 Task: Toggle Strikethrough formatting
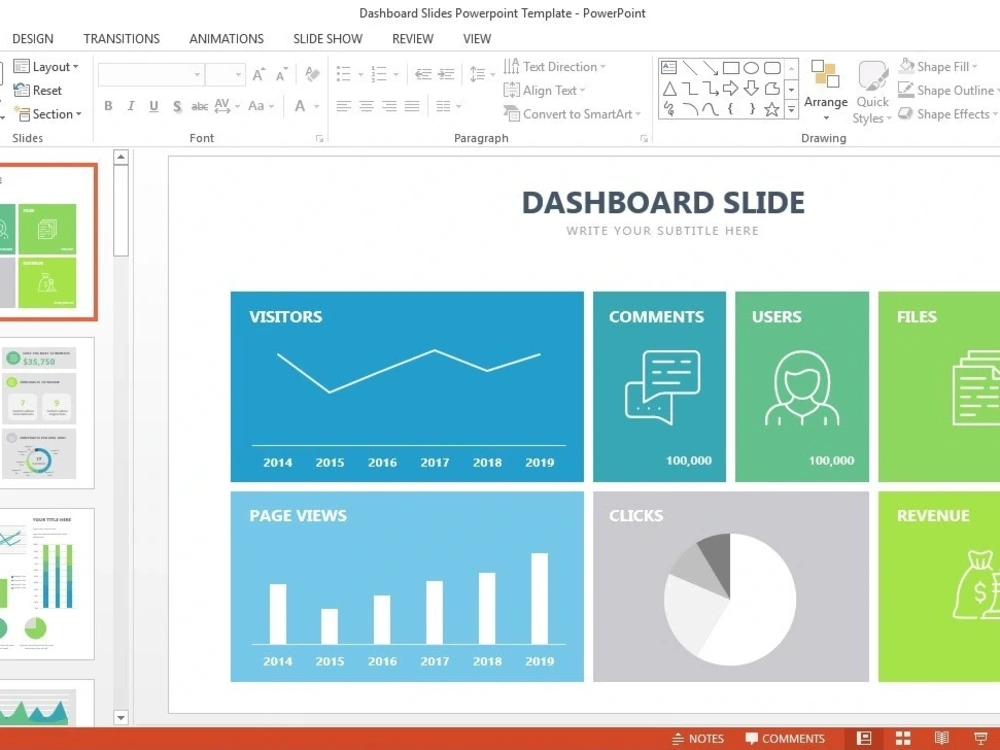(200, 106)
